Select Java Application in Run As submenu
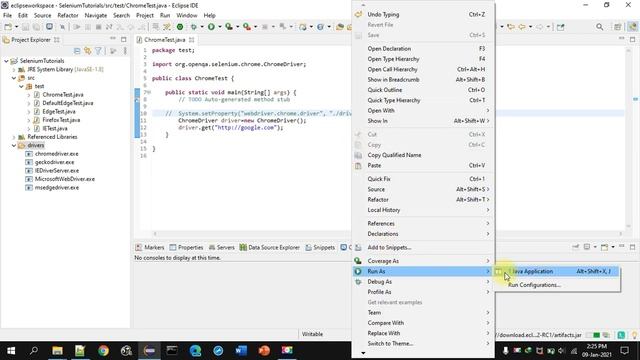The image size is (640, 360). click(558, 271)
